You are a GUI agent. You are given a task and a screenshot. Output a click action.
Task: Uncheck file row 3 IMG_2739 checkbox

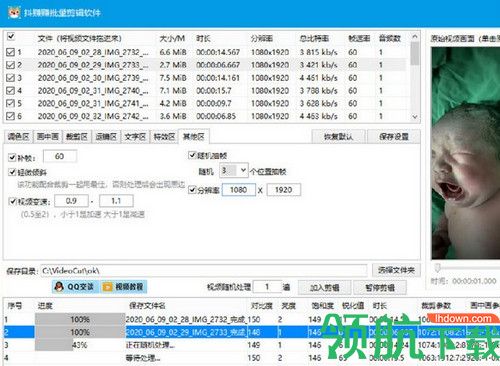[x=10, y=78]
